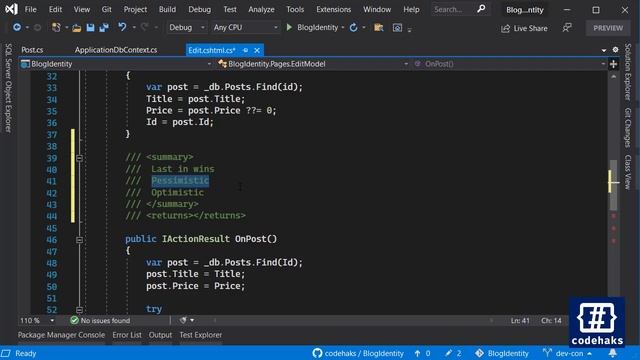
Task: Click the new item toolbar icon
Action: [x=56, y=27]
